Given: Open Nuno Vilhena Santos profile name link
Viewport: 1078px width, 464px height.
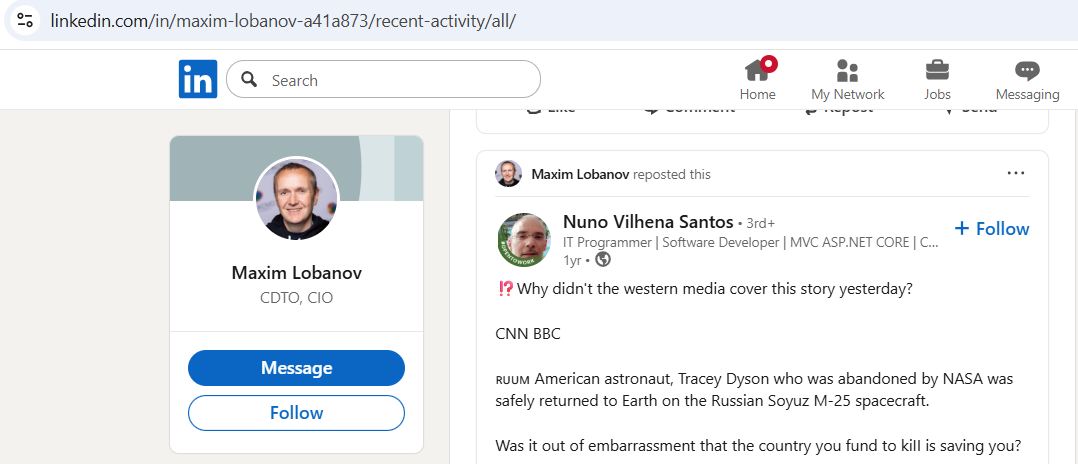Looking at the screenshot, I should (x=648, y=221).
